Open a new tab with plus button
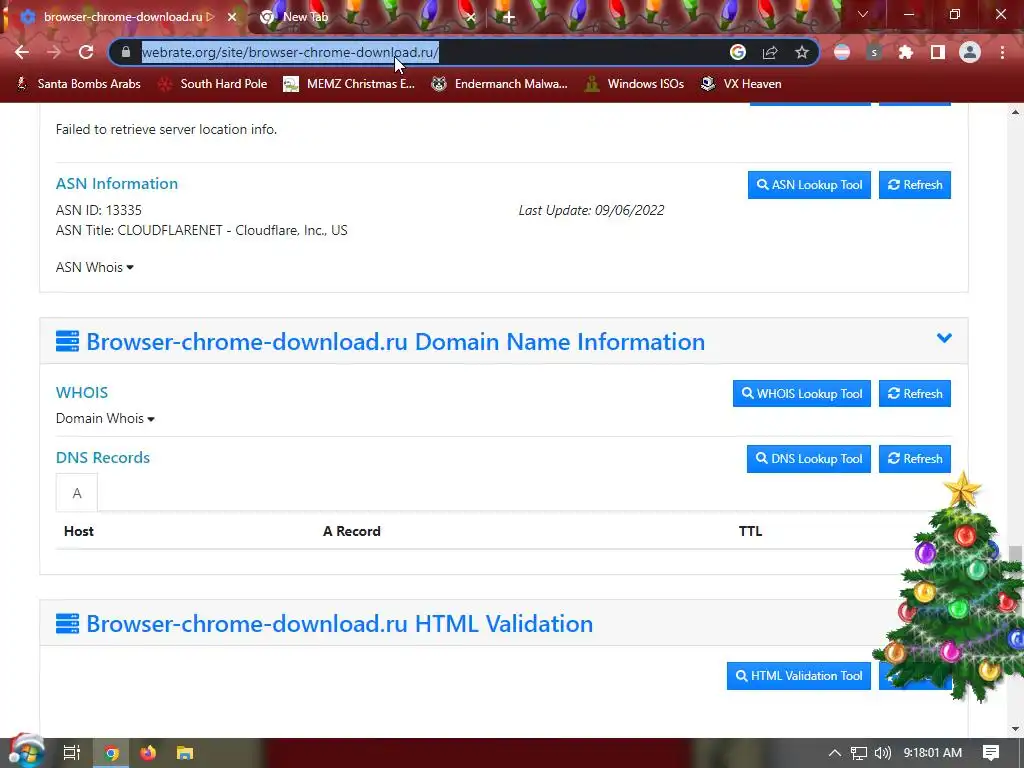This screenshot has height=768, width=1024. (x=509, y=17)
